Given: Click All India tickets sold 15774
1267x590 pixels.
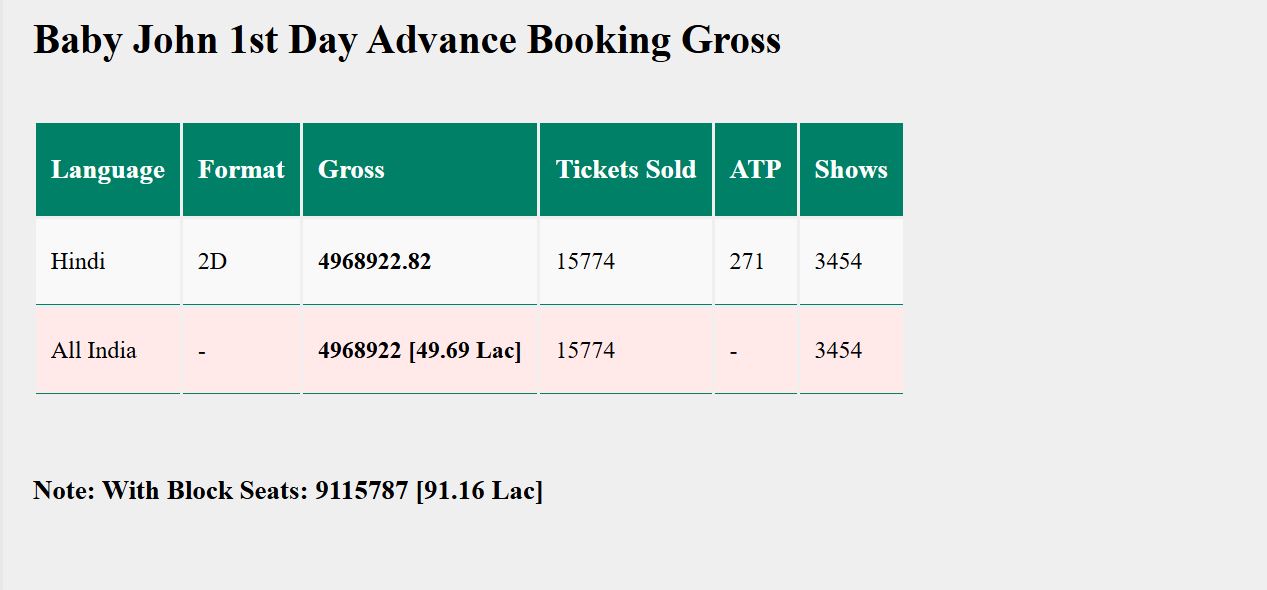Looking at the screenshot, I should (586, 351).
